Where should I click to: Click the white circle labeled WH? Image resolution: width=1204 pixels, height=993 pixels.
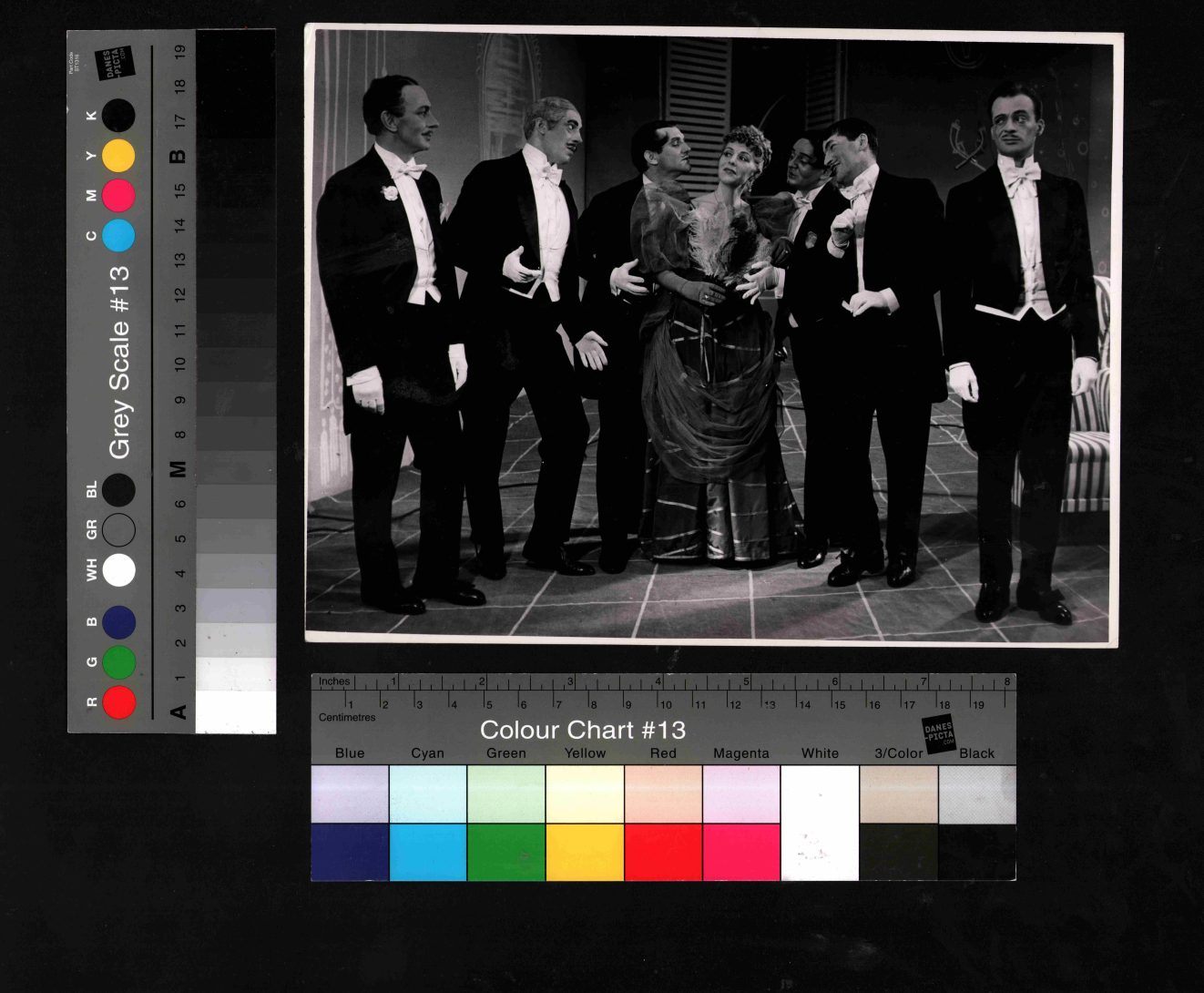(119, 570)
